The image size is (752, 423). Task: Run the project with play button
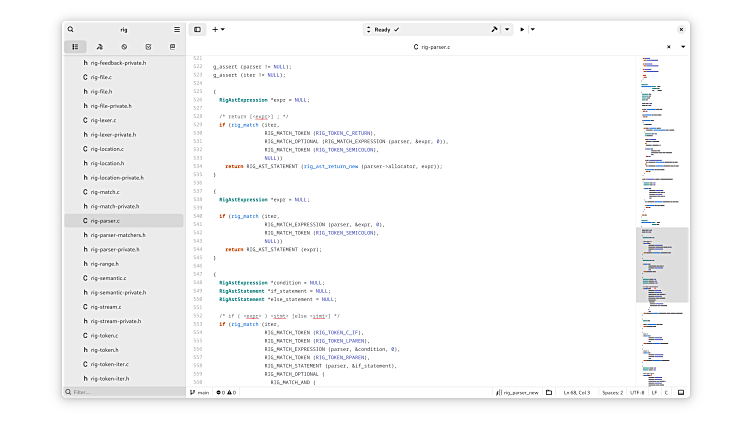click(x=522, y=30)
